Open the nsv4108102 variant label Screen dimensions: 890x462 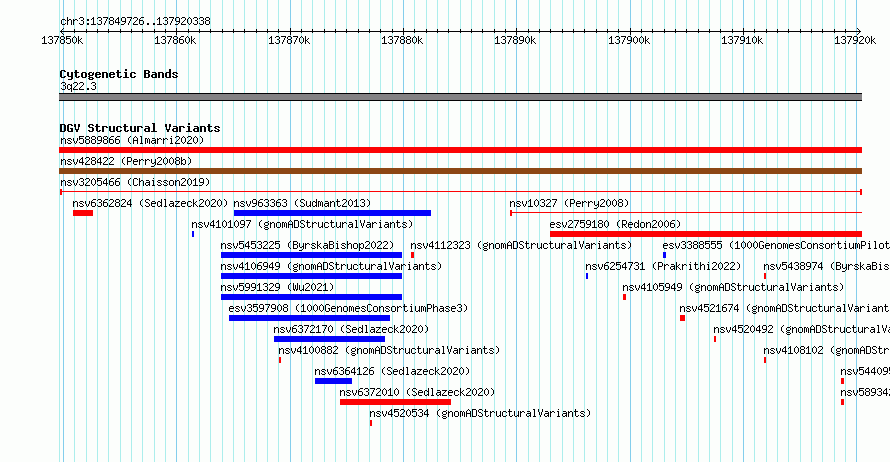[x=826, y=350]
